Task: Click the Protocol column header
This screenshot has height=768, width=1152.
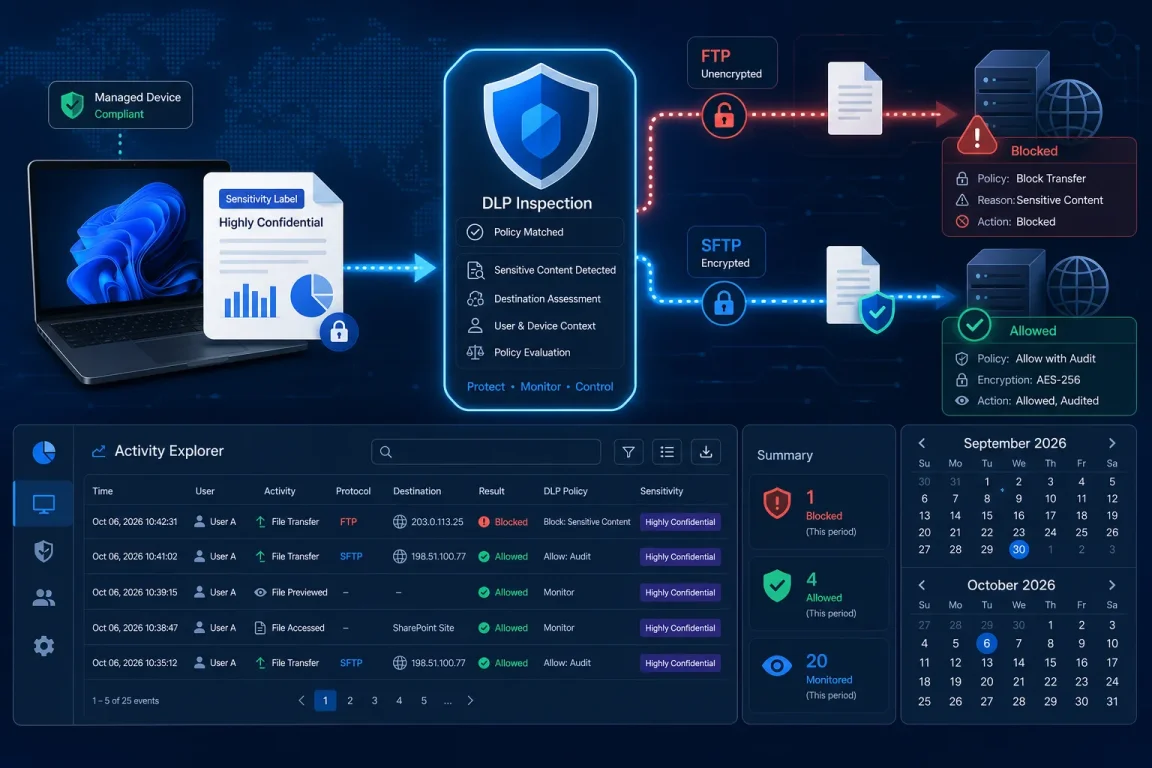Action: point(353,491)
